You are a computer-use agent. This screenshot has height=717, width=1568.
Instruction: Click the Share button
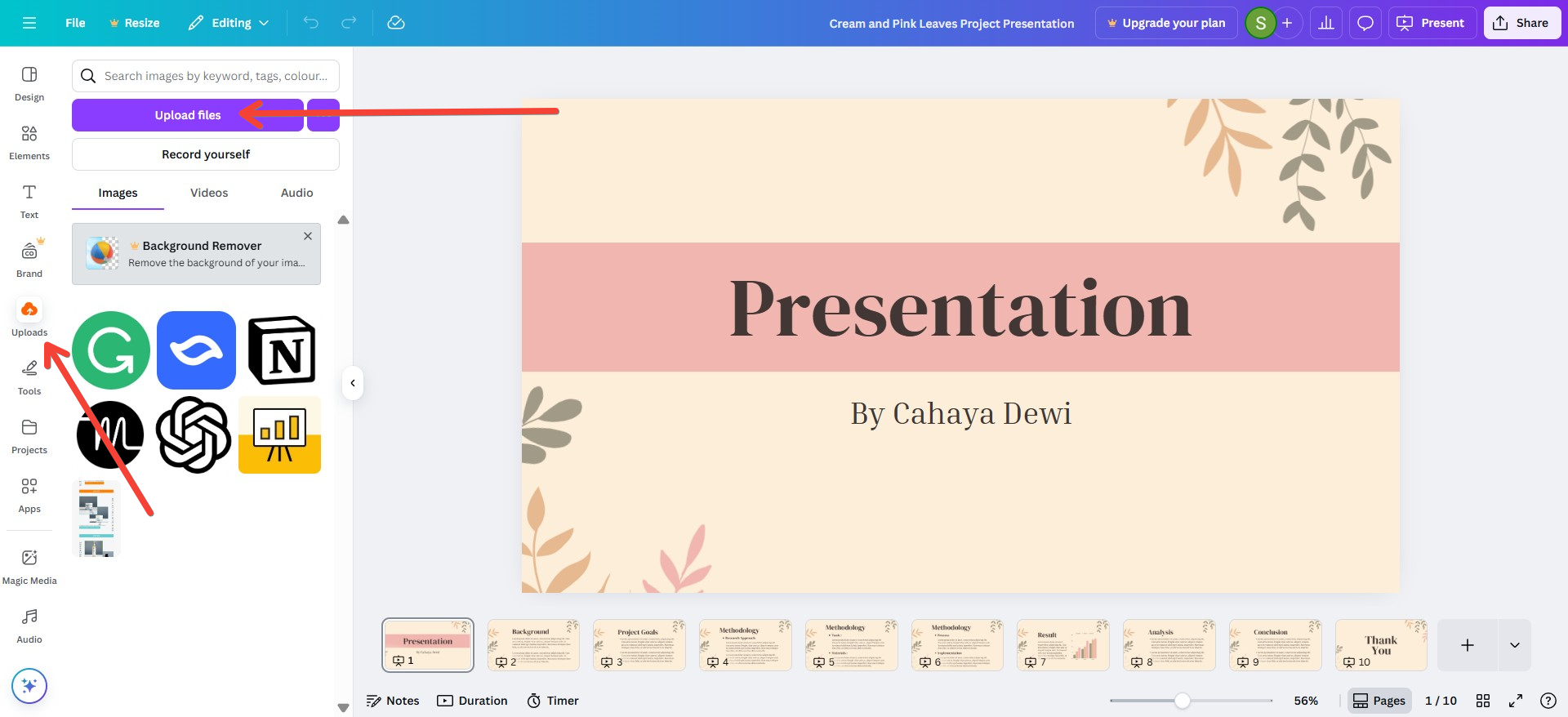1521,23
